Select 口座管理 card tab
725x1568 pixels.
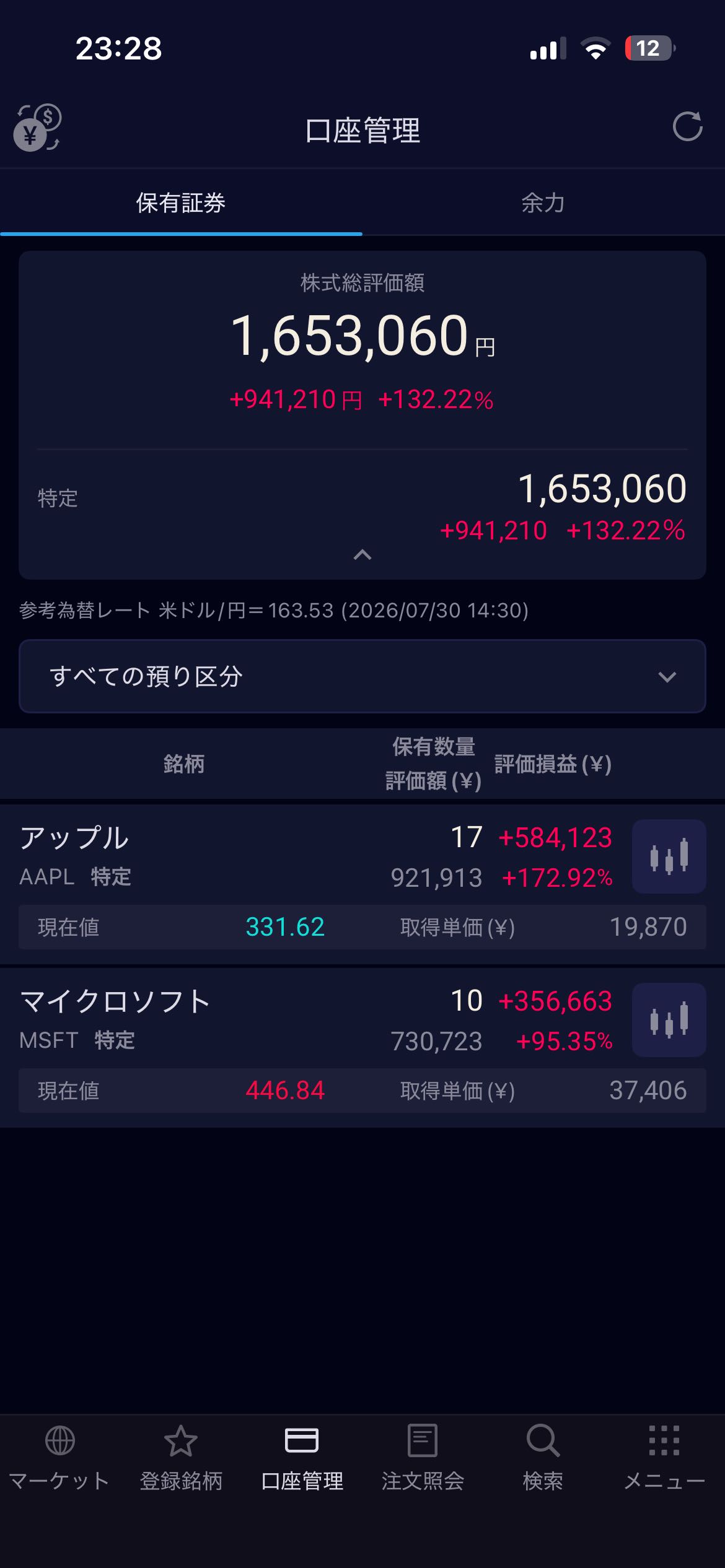tap(302, 1458)
